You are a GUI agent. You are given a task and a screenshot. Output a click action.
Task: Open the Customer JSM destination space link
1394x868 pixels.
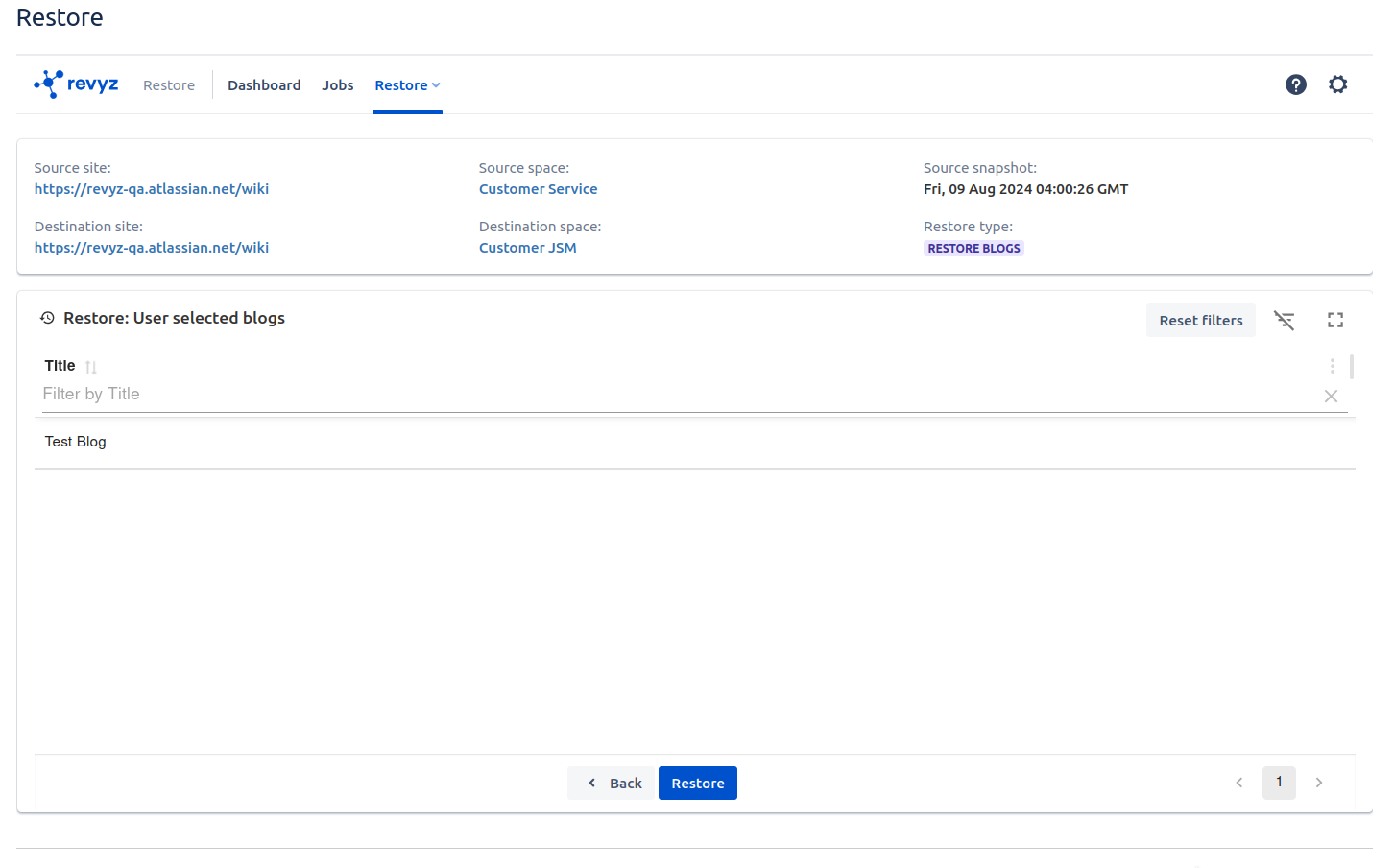tap(527, 248)
